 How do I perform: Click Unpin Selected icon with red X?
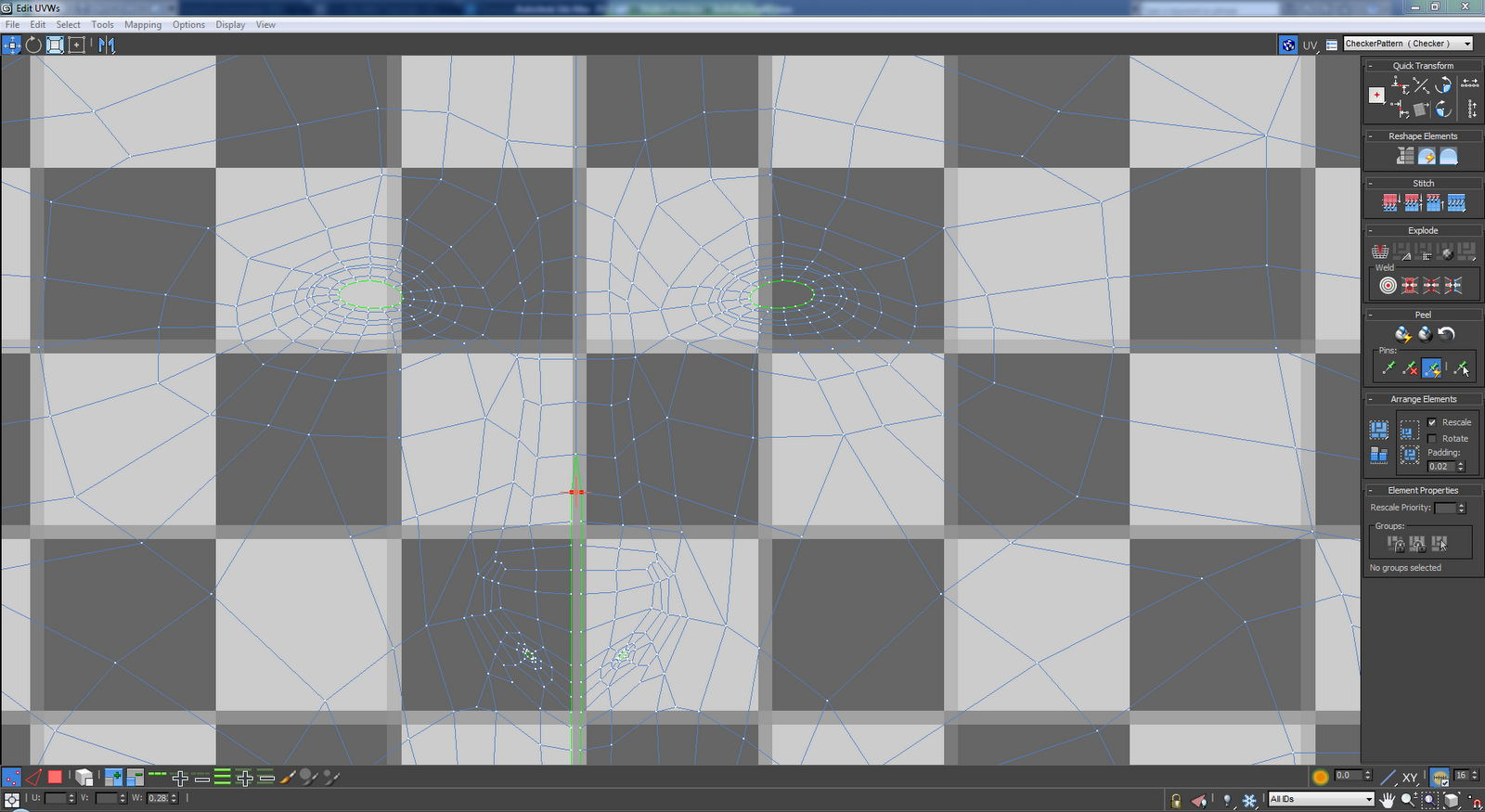(x=1411, y=367)
